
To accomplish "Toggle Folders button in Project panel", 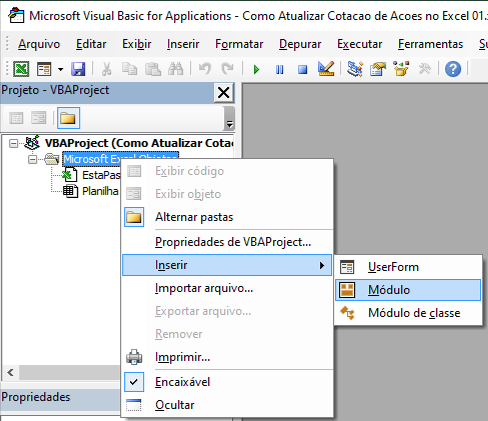I will coord(68,118).
